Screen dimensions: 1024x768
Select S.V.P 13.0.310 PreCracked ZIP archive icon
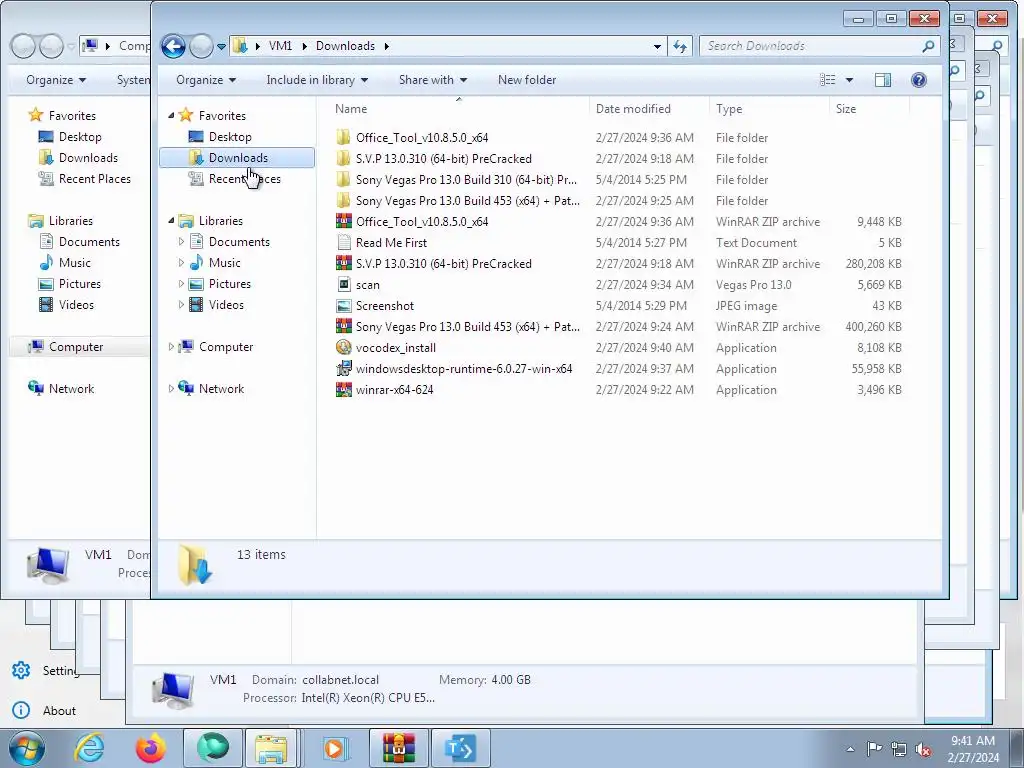344,263
